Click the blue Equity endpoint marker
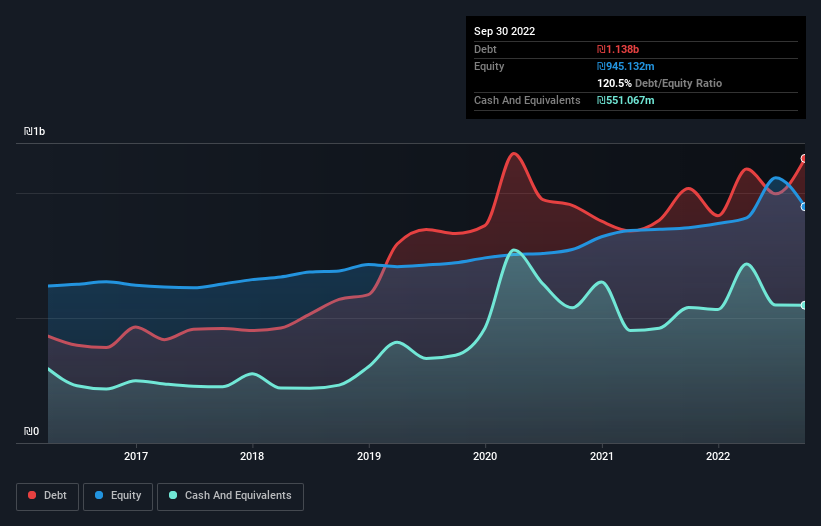821x526 pixels. tap(804, 207)
